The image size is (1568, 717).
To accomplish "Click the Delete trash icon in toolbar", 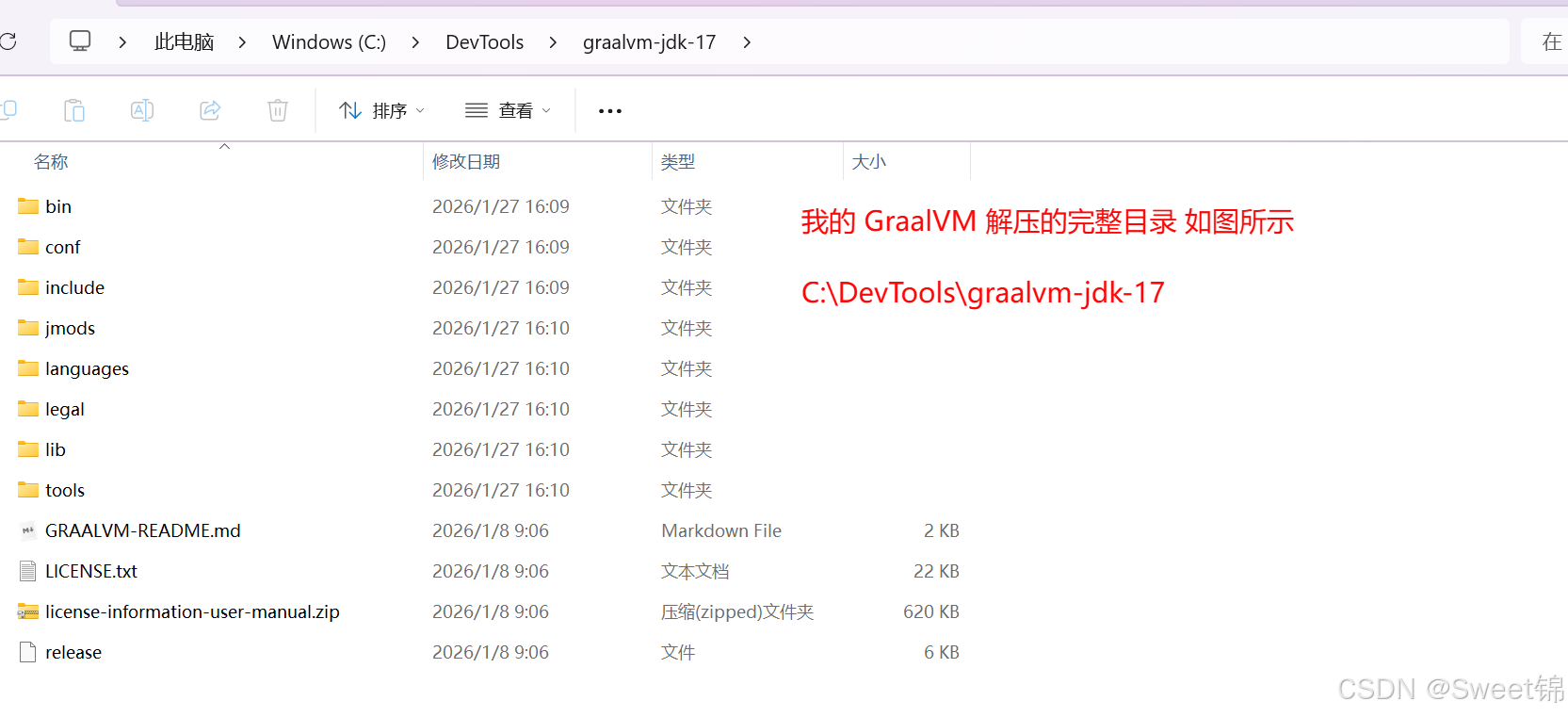I will [x=278, y=110].
